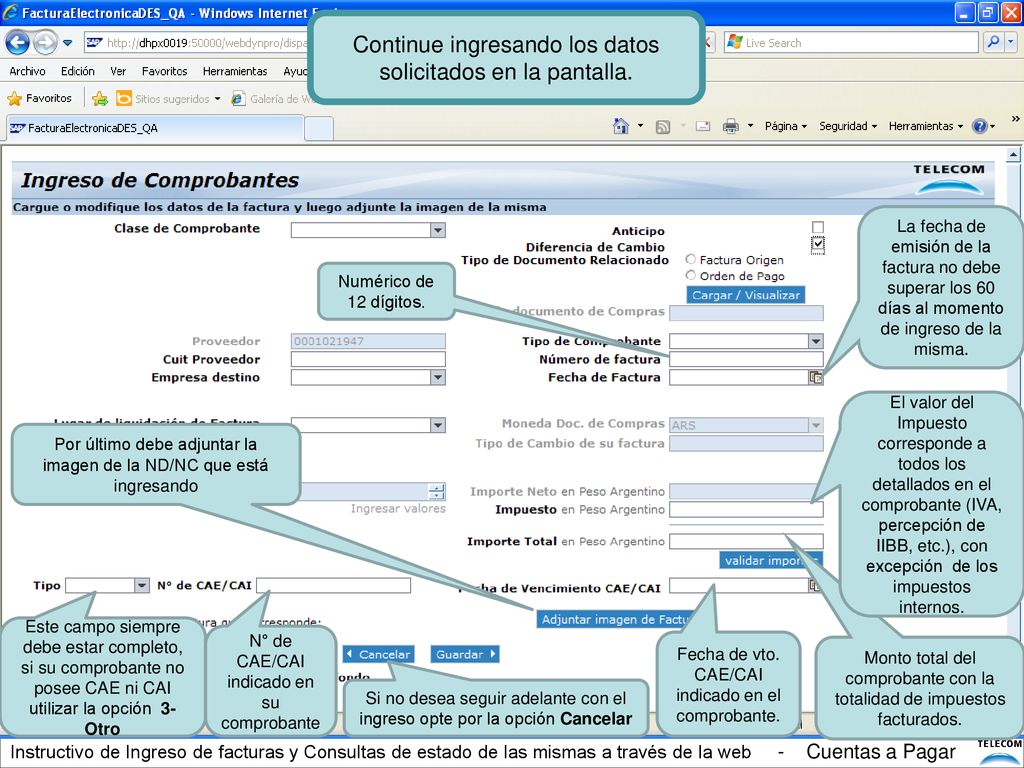The width and height of the screenshot is (1024, 768).
Task: Click the Live Search magnifier icon
Action: click(993, 42)
